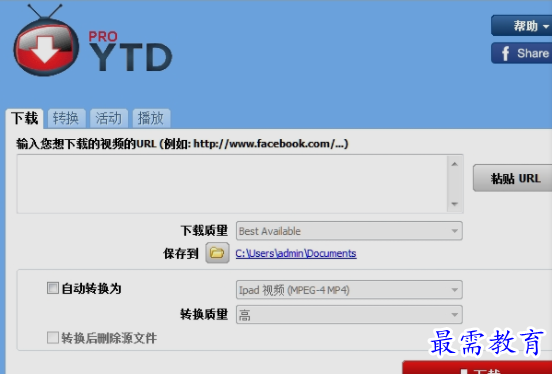Expand the Ipad 视频 (MPEG-4 MP4) format dropdown
The image size is (552, 374).
click(x=349, y=290)
